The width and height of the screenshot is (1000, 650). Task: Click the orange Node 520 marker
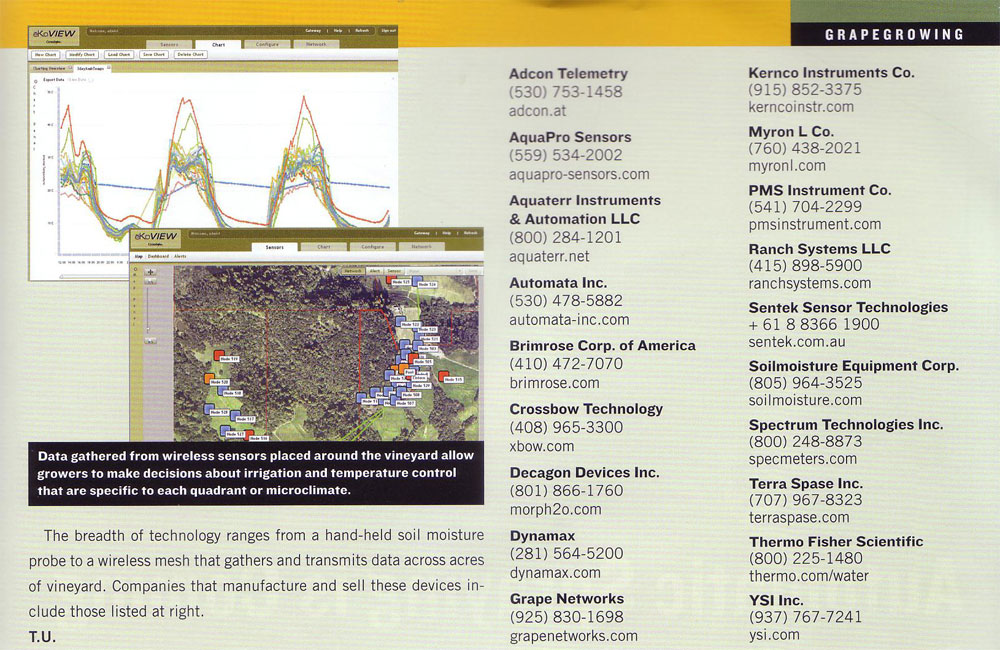point(210,379)
